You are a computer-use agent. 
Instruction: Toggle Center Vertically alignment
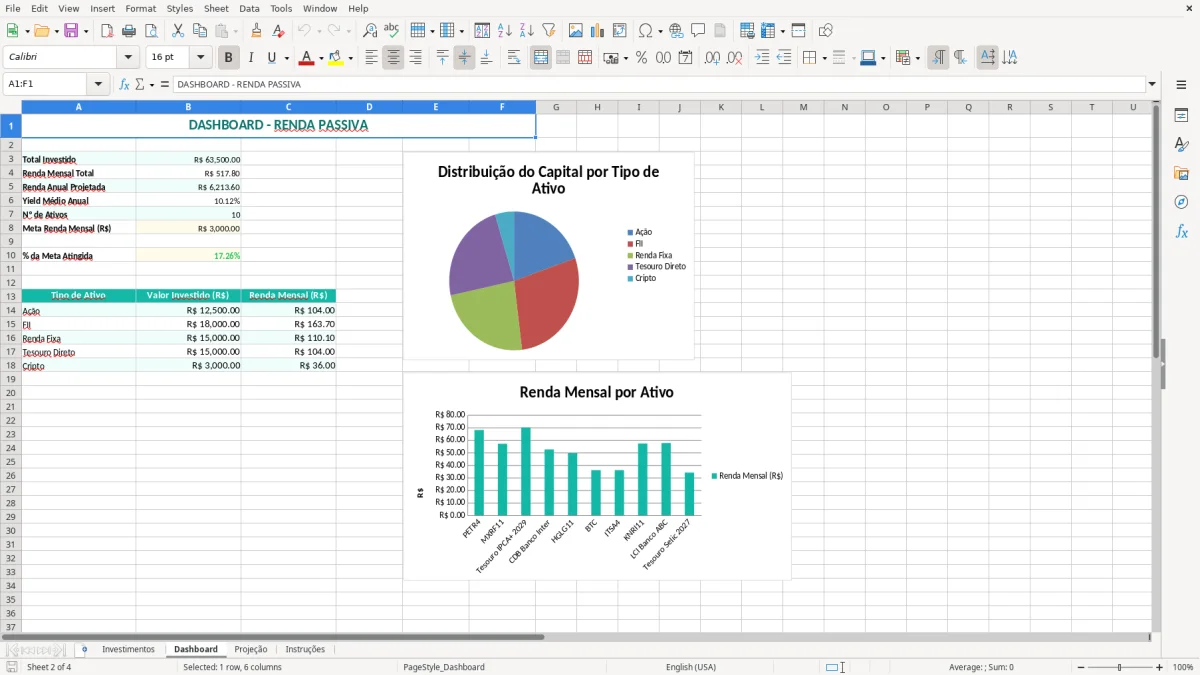464,58
